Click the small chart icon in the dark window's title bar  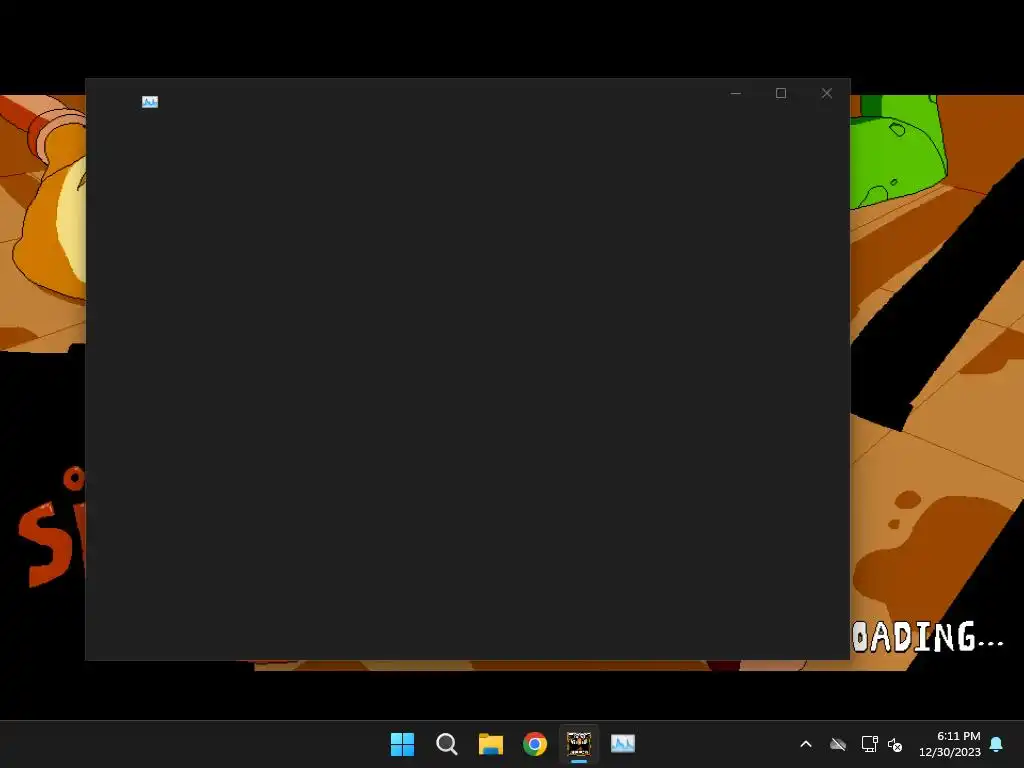(x=150, y=101)
